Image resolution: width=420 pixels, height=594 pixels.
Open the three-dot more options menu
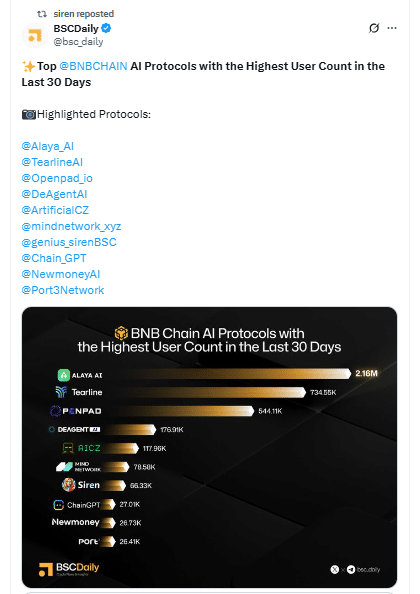[392, 28]
